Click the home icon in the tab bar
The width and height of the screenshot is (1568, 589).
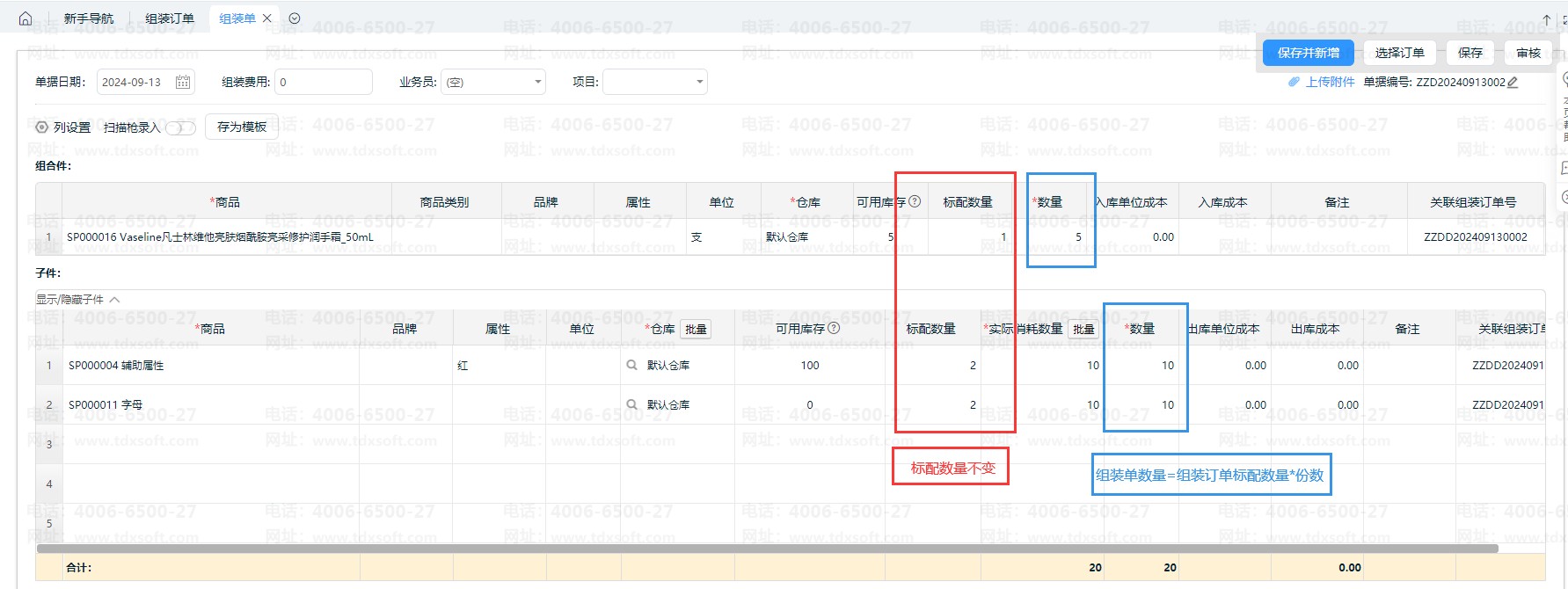pos(26,18)
